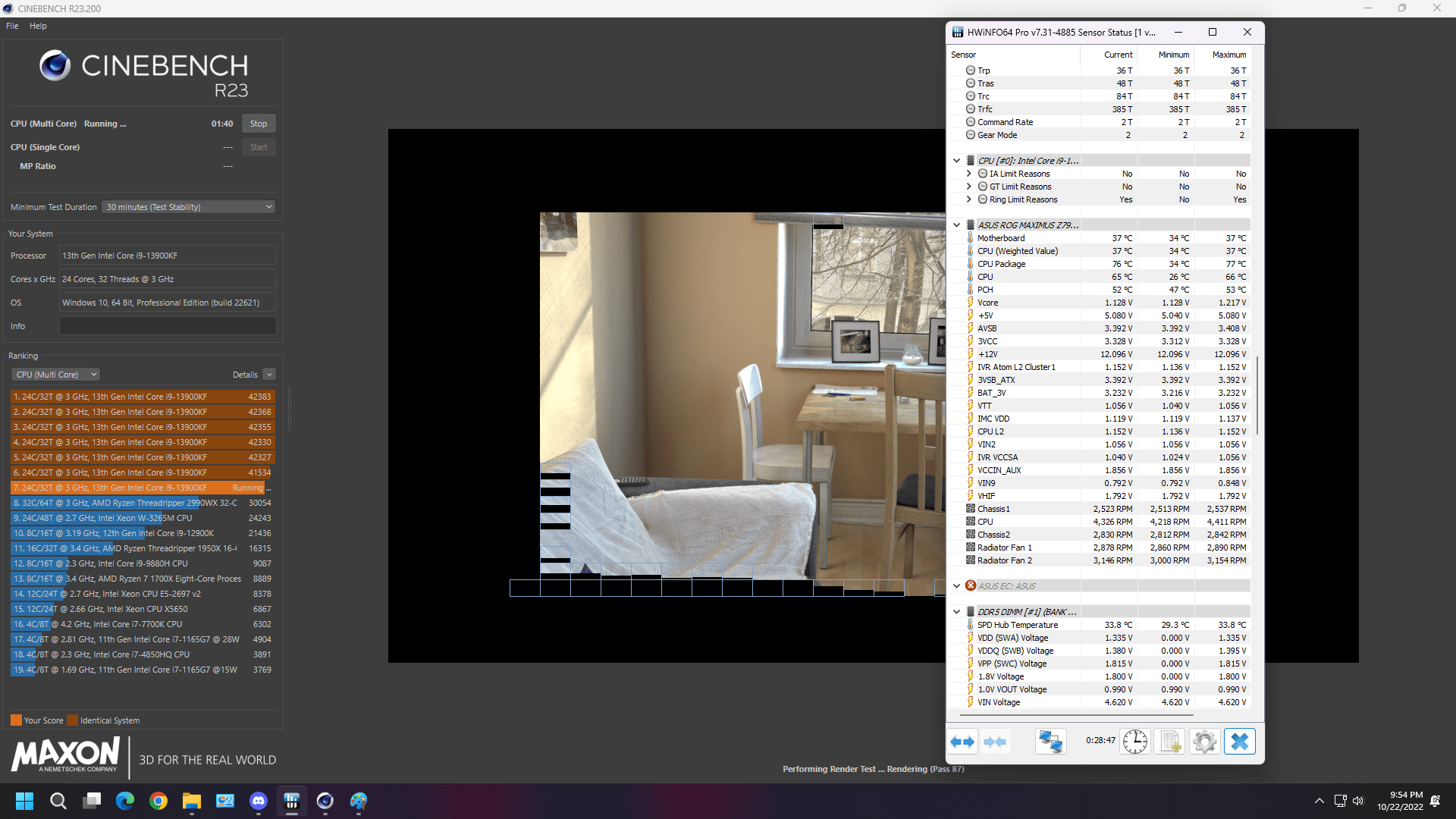Click the logging sheet icon with plus in HWiNFO

[x=1169, y=742]
